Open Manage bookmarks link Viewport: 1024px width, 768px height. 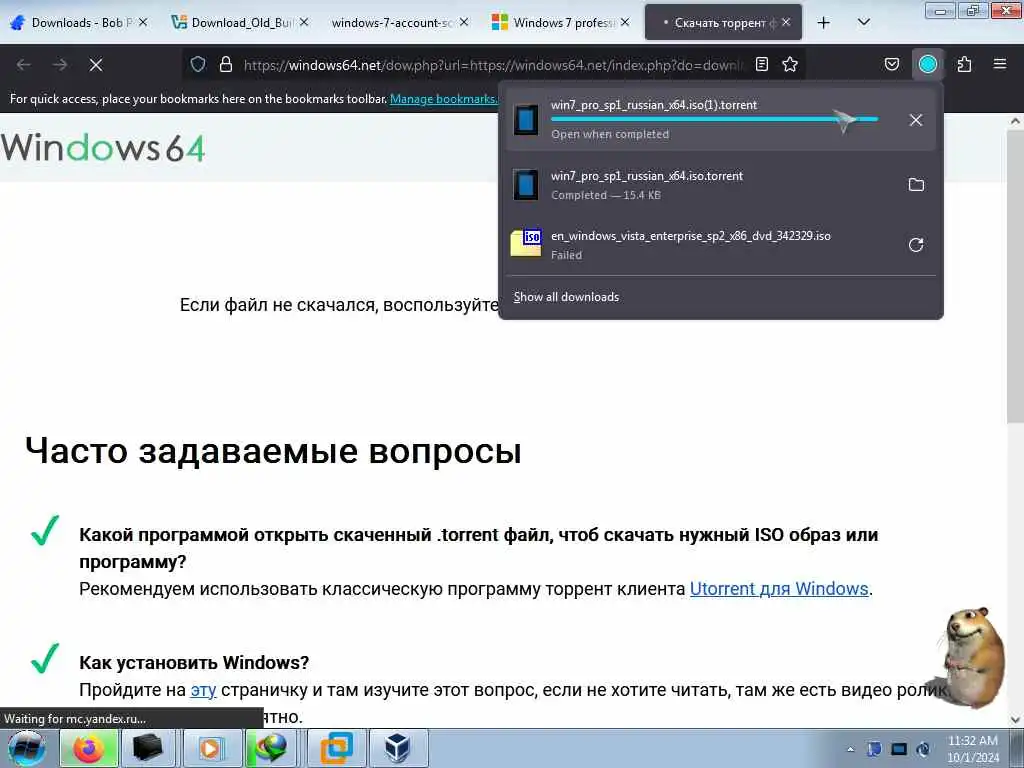(x=443, y=99)
